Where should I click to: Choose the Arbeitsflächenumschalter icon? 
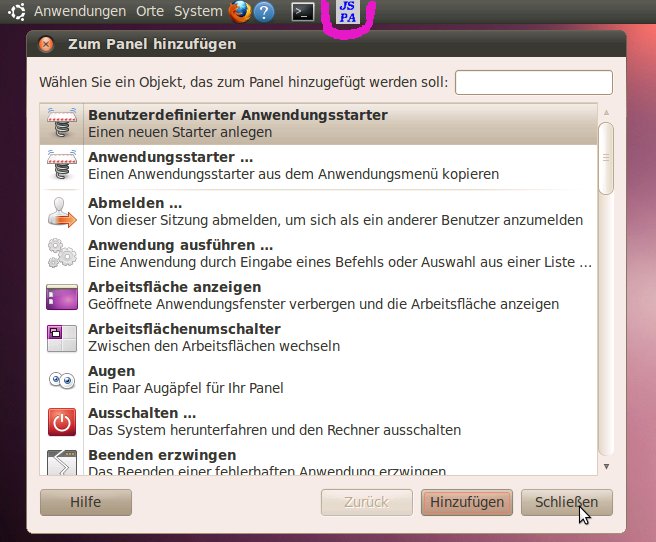tap(62, 338)
